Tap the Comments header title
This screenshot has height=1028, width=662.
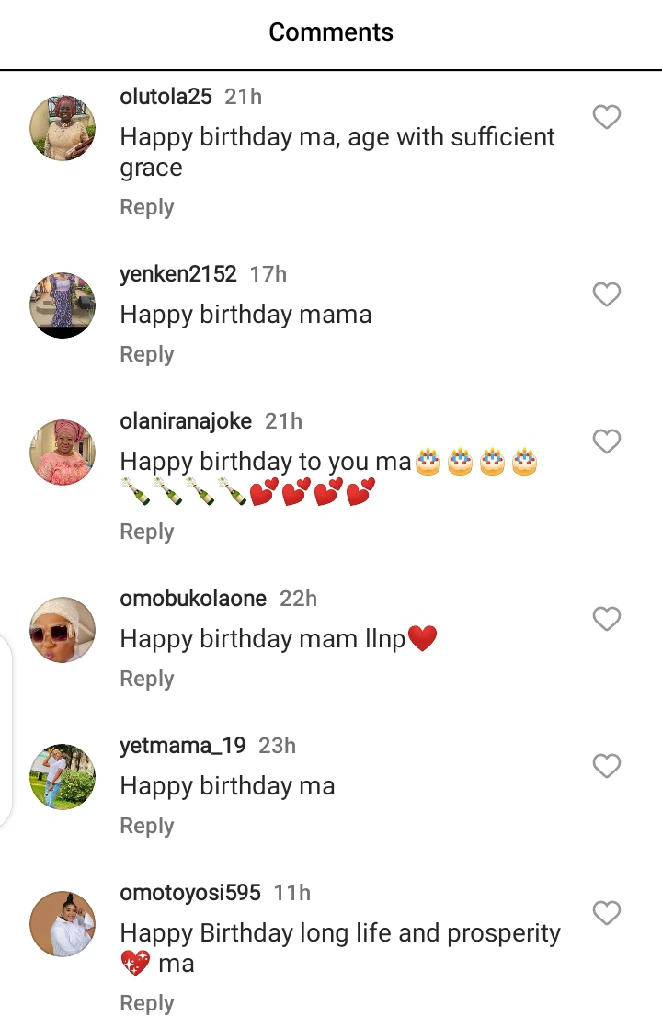click(x=331, y=33)
